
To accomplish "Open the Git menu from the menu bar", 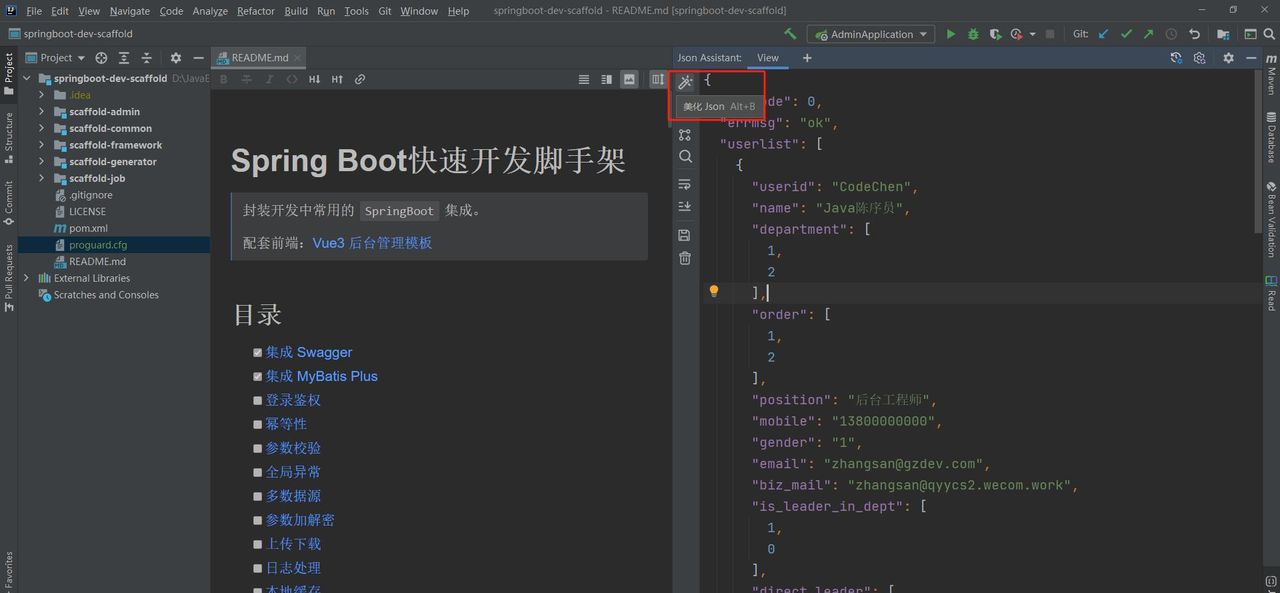I will [384, 11].
